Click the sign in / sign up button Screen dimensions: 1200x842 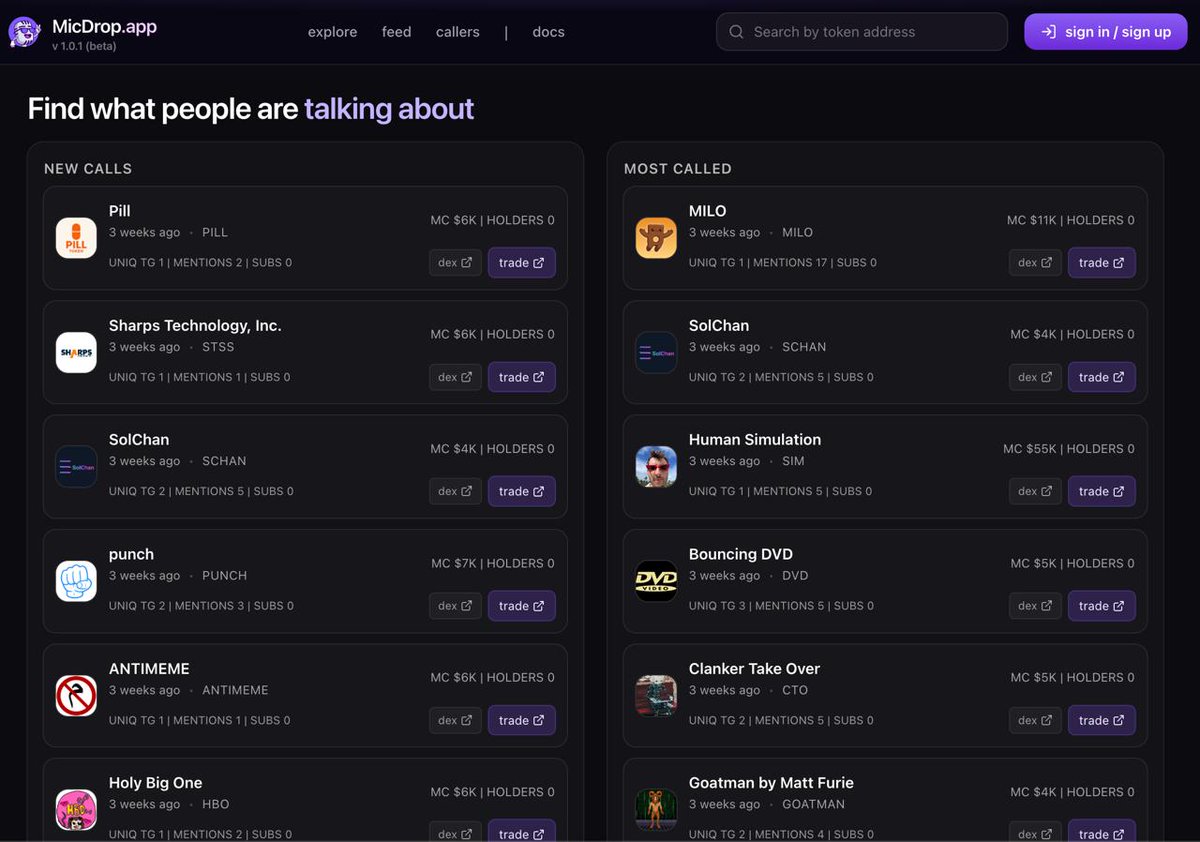[x=1106, y=32]
